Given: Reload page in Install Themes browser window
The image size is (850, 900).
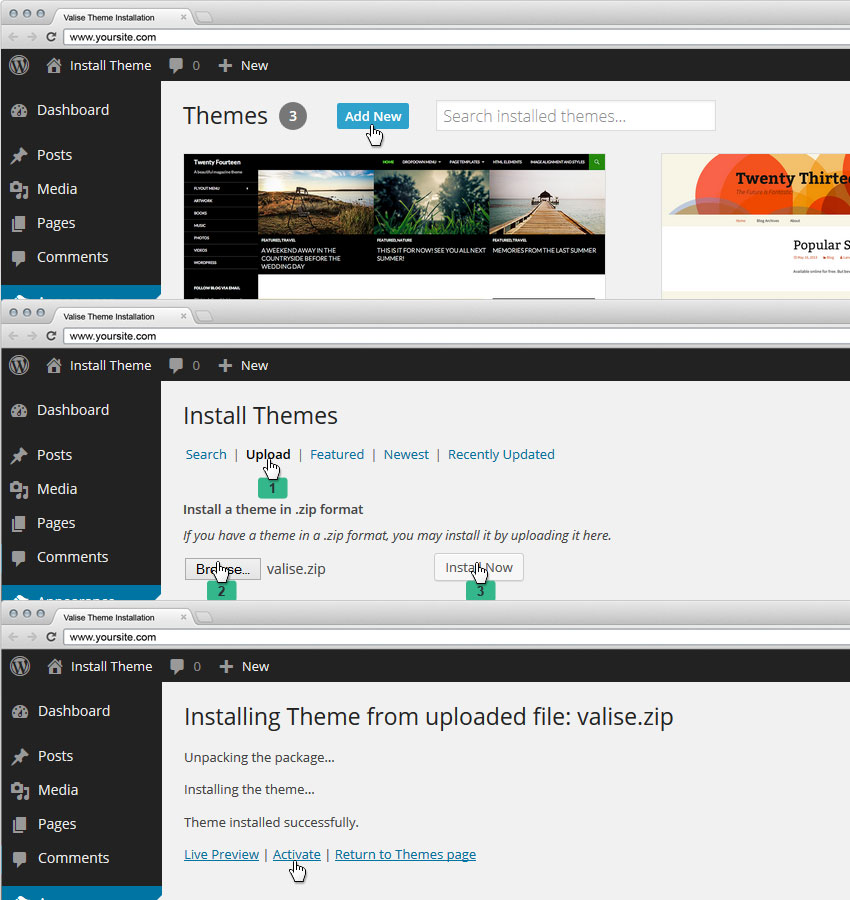Looking at the screenshot, I should 51,336.
